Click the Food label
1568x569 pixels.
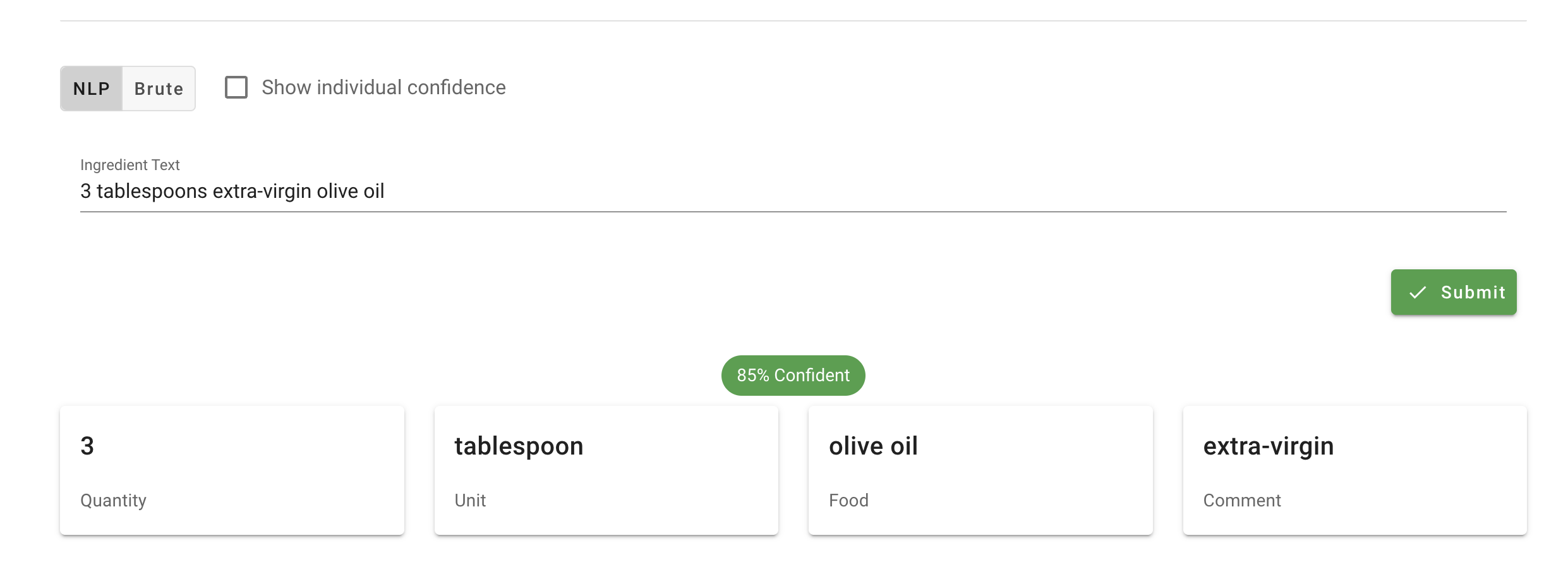coord(848,500)
